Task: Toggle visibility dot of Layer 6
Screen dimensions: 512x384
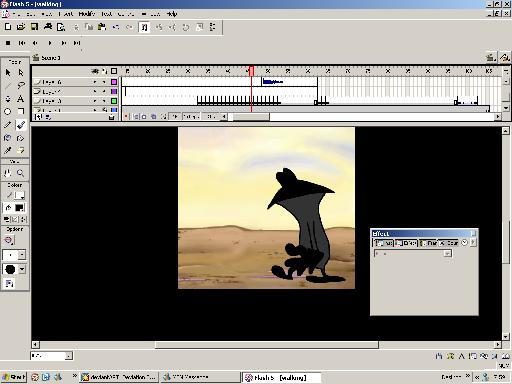Action: [95, 82]
